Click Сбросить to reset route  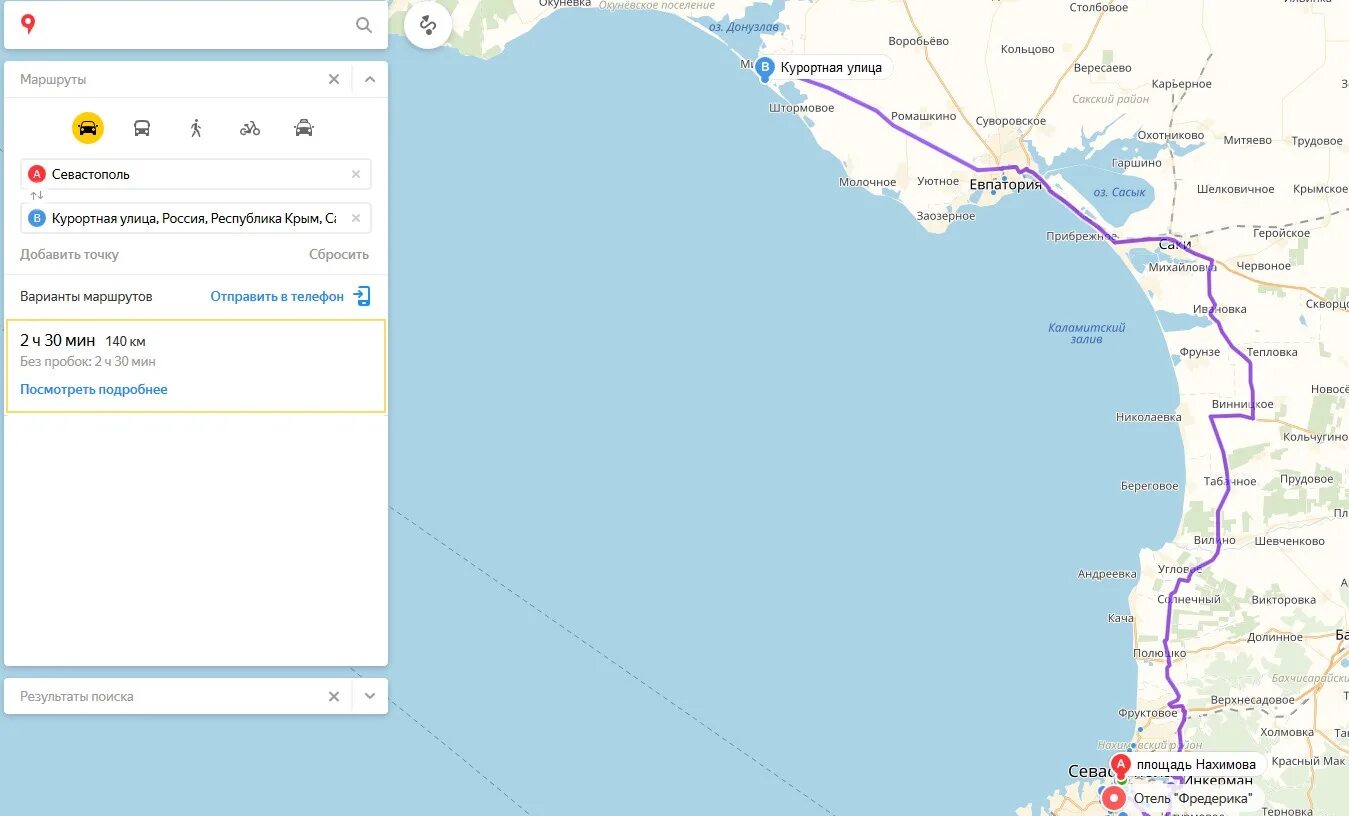pyautogui.click(x=339, y=254)
